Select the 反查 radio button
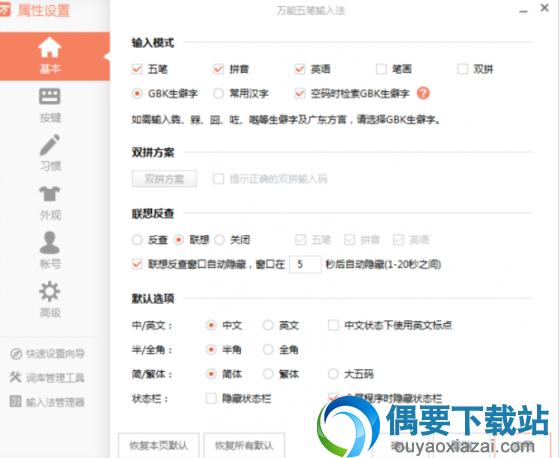Image resolution: width=560 pixels, height=458 pixels. [137, 240]
